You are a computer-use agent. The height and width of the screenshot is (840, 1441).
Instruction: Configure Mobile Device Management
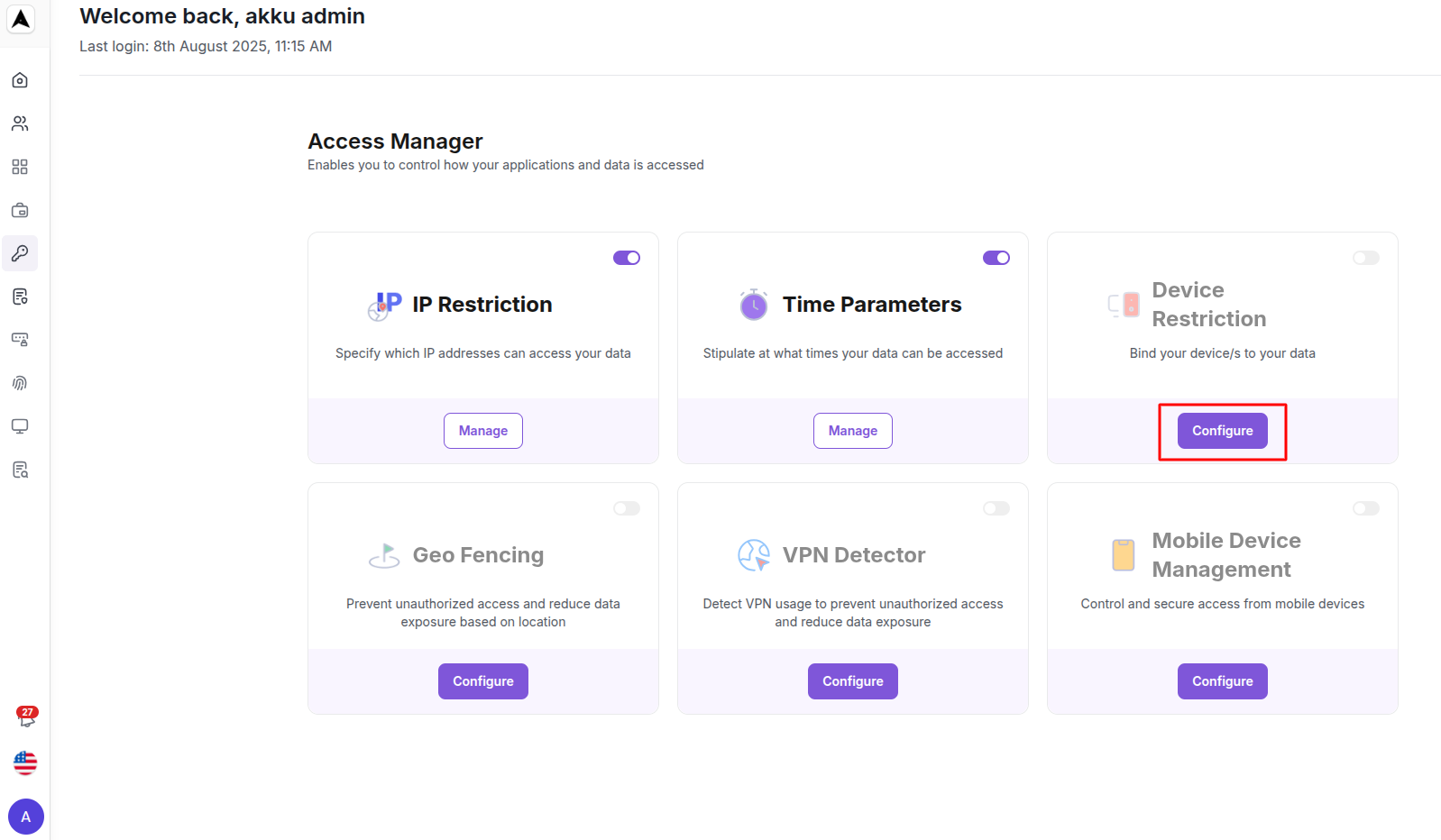(1223, 681)
